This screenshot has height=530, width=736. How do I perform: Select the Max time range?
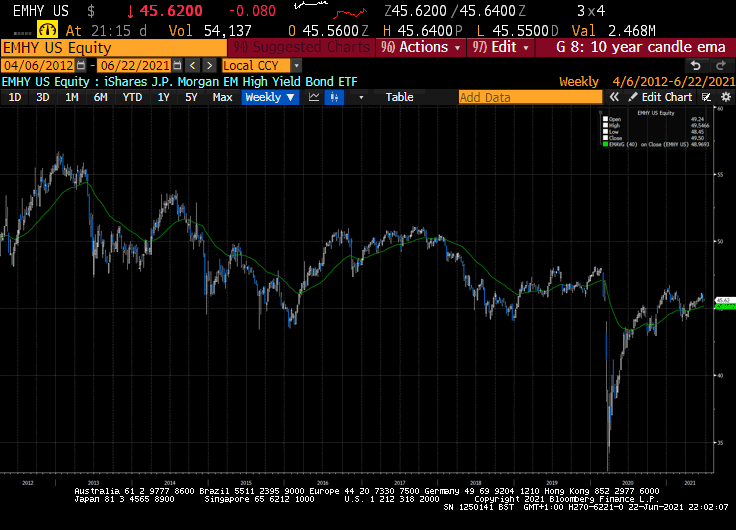click(222, 97)
